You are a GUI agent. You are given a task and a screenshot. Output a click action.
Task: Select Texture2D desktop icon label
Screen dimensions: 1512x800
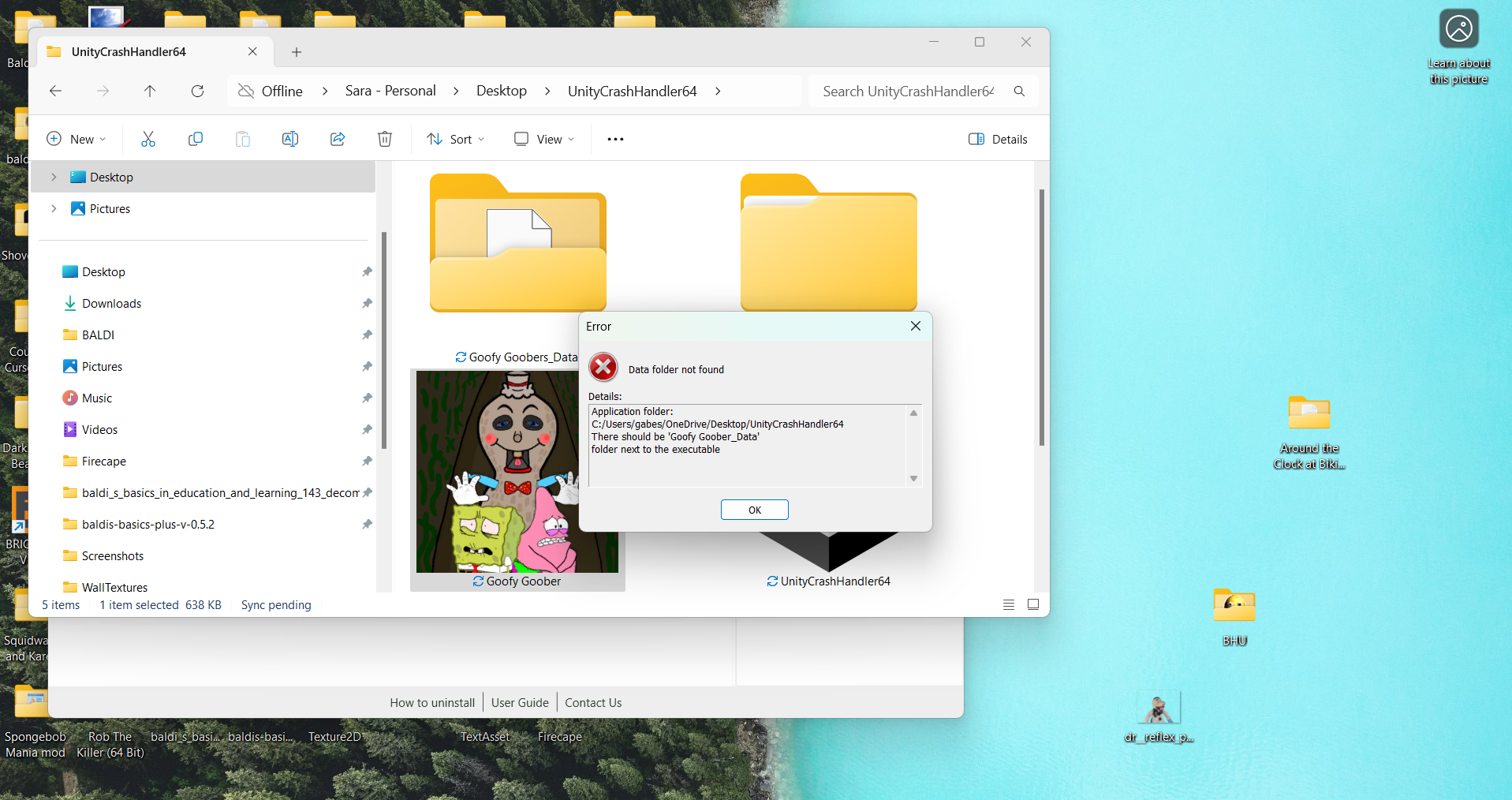coord(334,737)
